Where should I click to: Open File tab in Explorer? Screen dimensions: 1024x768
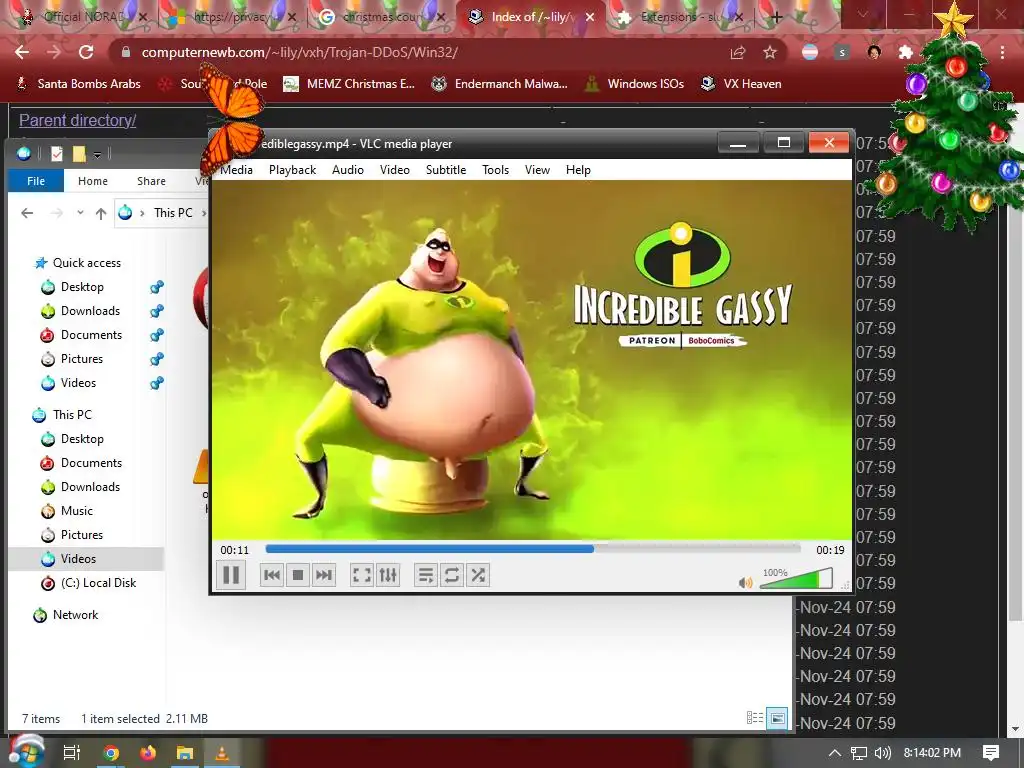click(36, 181)
